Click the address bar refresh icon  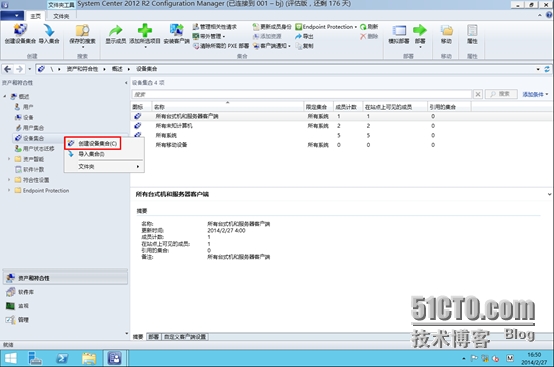(547, 69)
